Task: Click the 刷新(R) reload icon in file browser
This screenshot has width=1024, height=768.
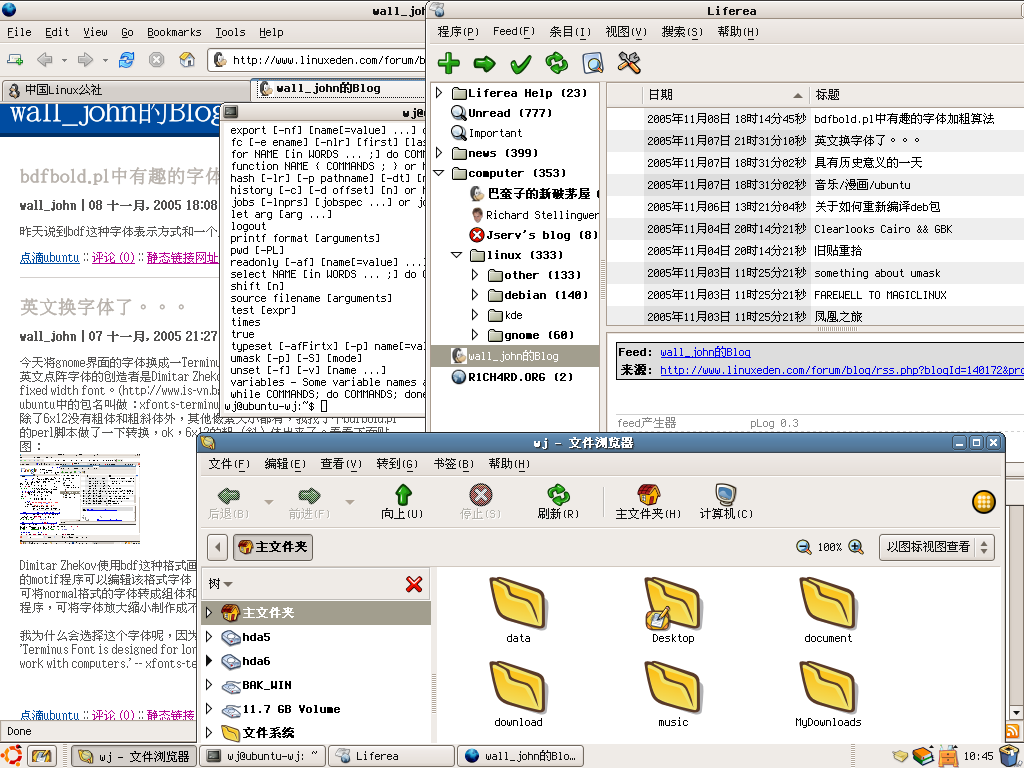Action: [x=558, y=501]
